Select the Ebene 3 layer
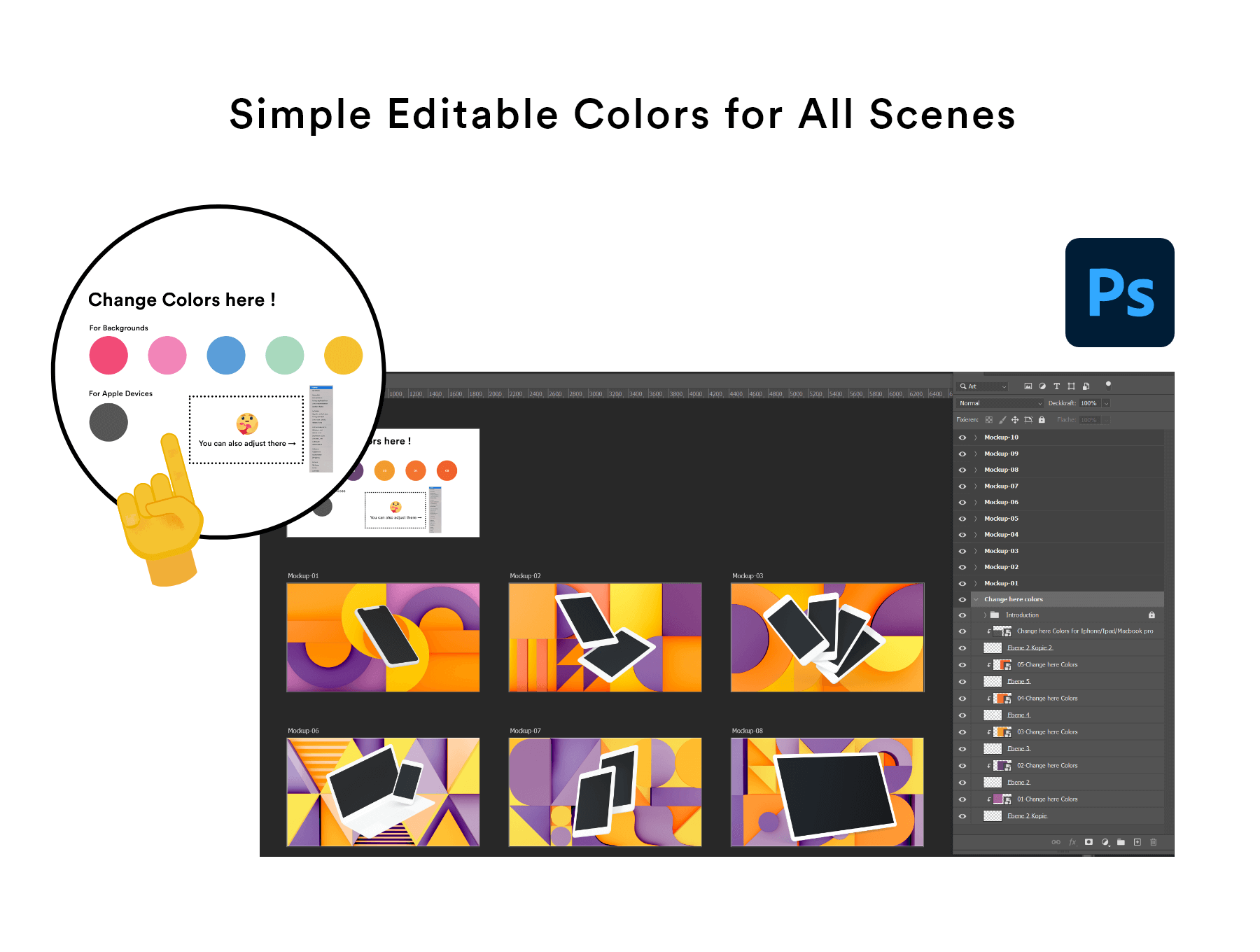Screen dimensions: 1260x952 [x=1067, y=749]
